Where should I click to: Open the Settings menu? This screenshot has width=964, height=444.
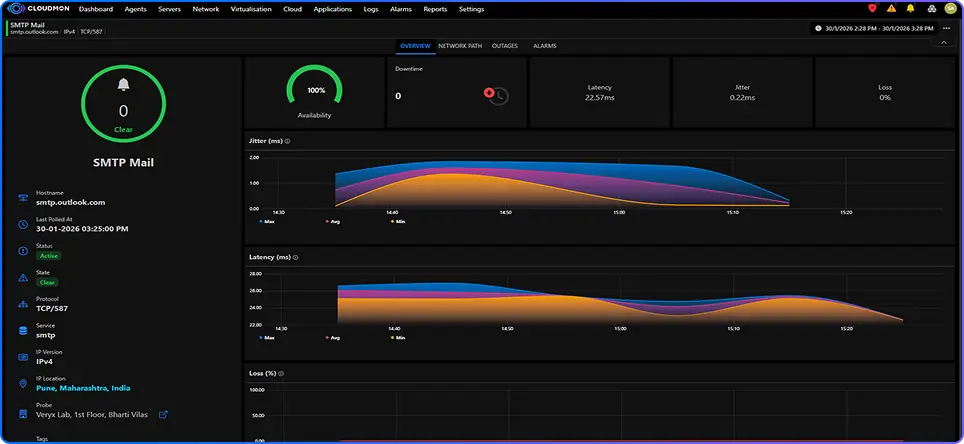pos(472,9)
